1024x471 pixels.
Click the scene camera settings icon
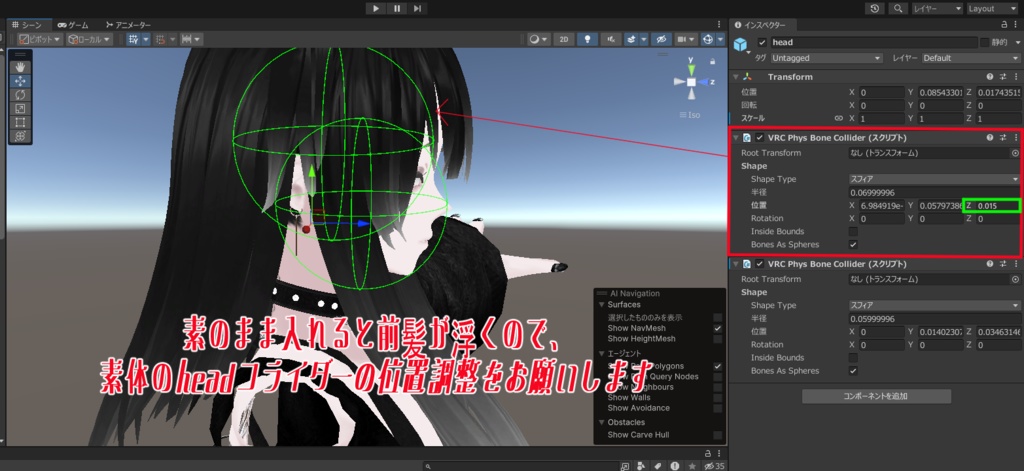click(681, 39)
